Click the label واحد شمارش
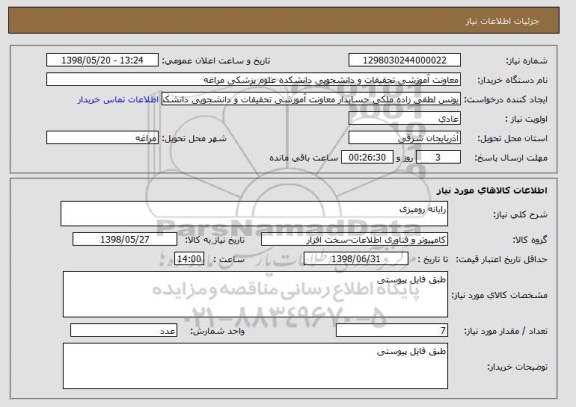576x407 pixels. [217, 331]
